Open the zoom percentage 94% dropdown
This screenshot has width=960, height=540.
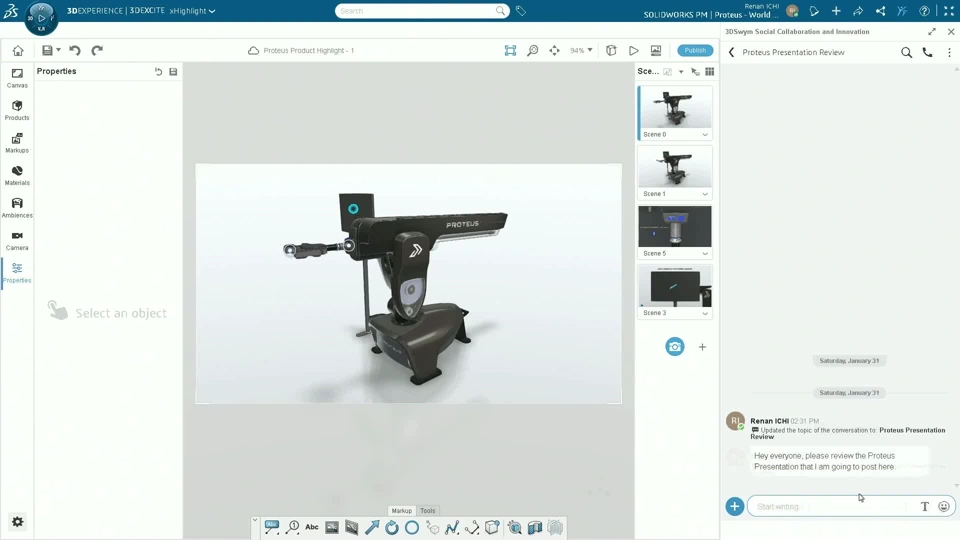[582, 50]
